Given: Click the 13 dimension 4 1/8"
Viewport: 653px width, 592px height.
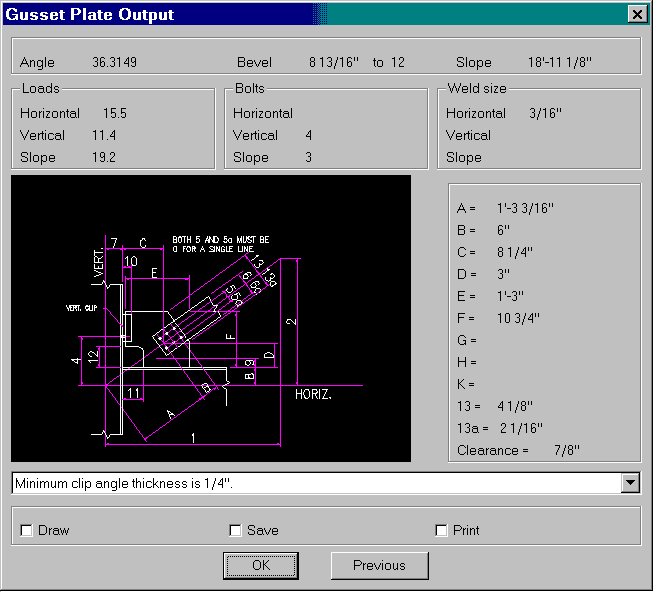Looking at the screenshot, I should pyautogui.click(x=515, y=406).
